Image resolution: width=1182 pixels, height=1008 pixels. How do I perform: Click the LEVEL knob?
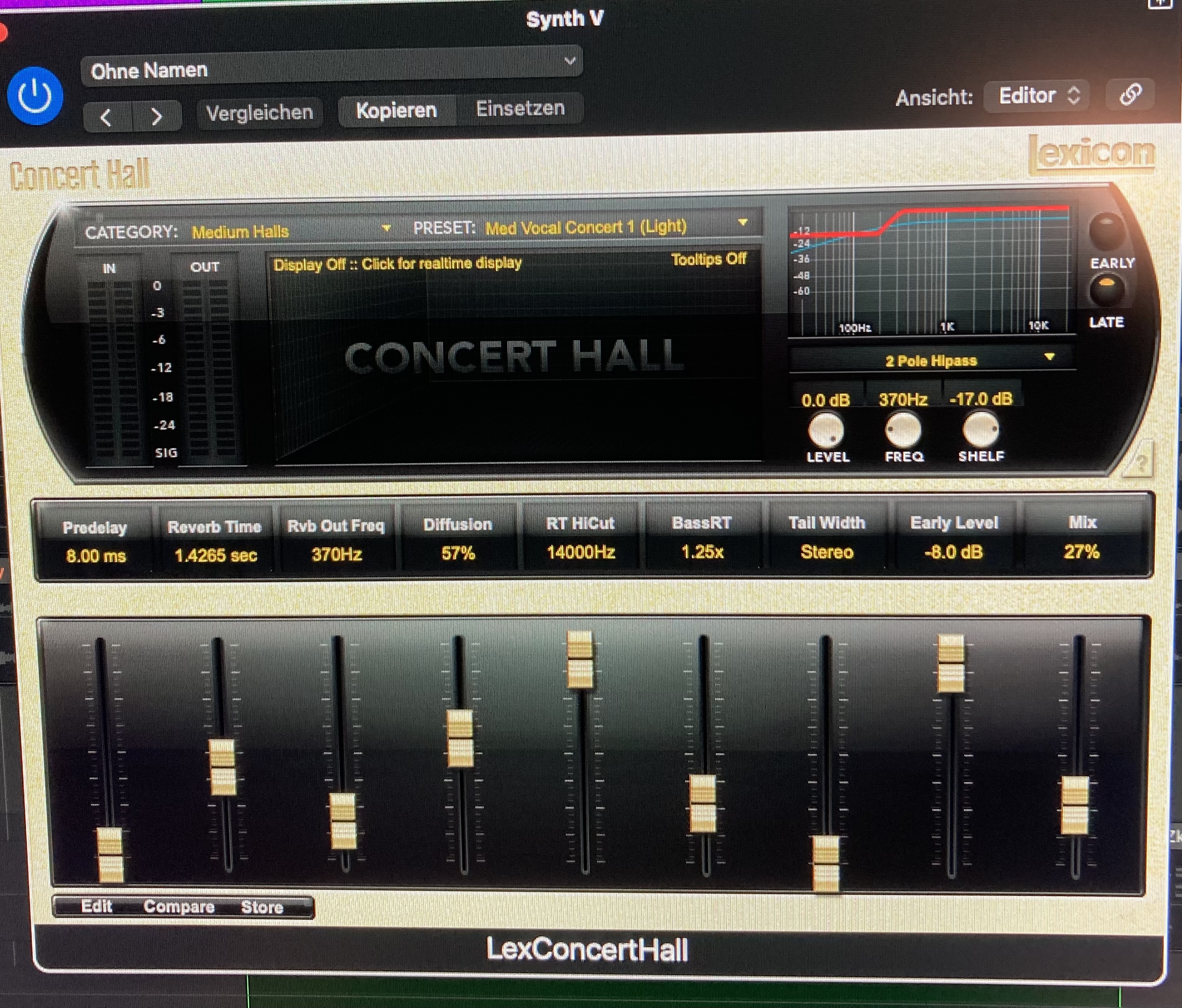pyautogui.click(x=826, y=430)
